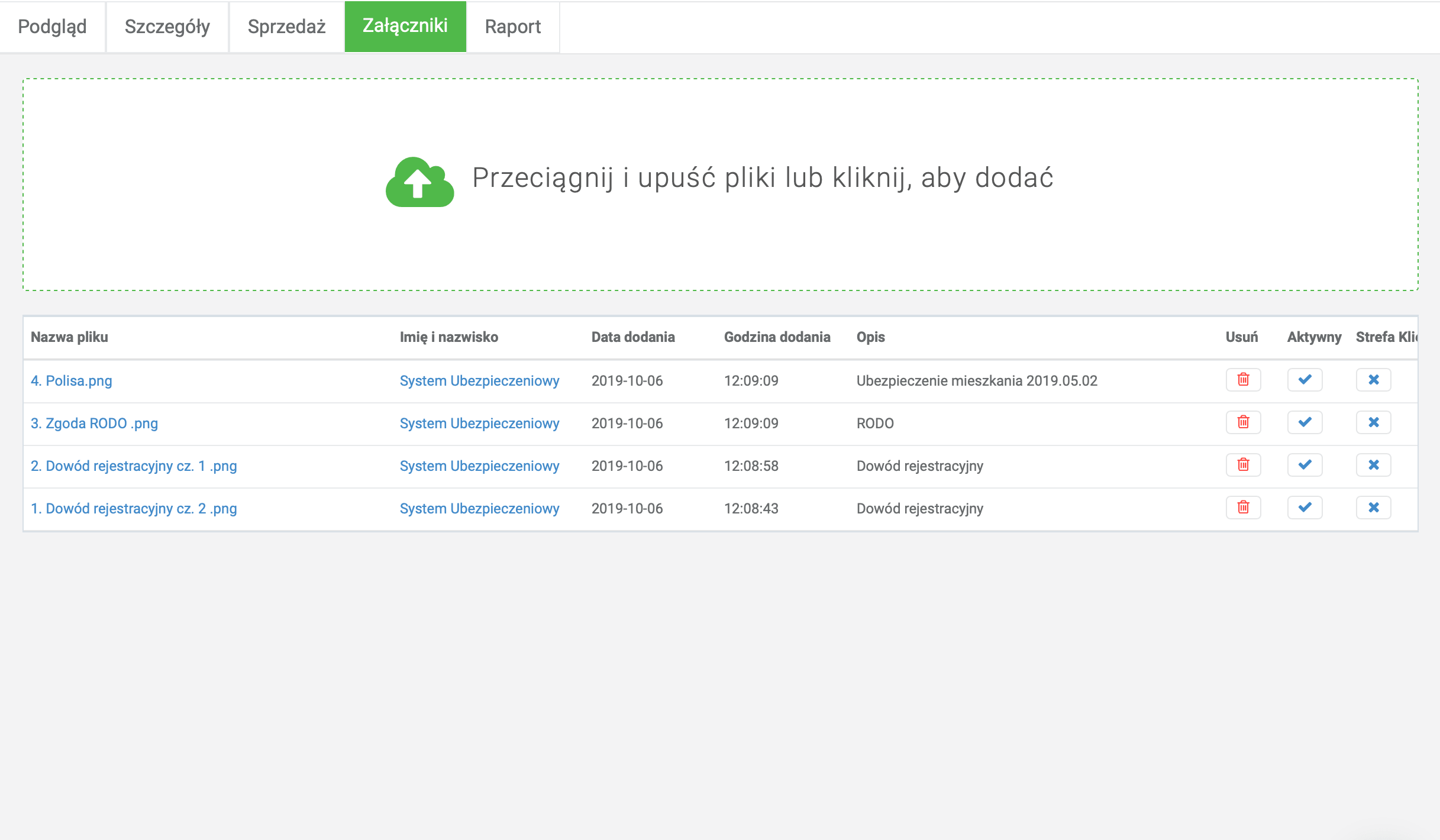
Task: Click System Ubezpieczeniowy in Zgoda RODO row
Action: pos(479,423)
